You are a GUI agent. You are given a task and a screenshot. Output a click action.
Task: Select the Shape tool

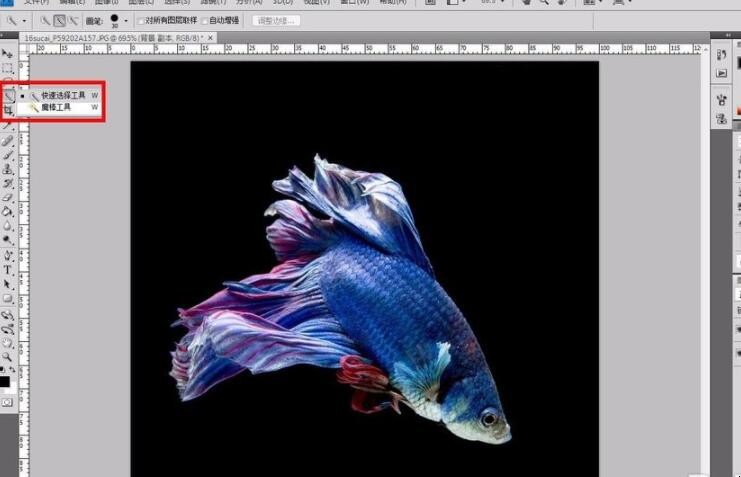[x=8, y=298]
